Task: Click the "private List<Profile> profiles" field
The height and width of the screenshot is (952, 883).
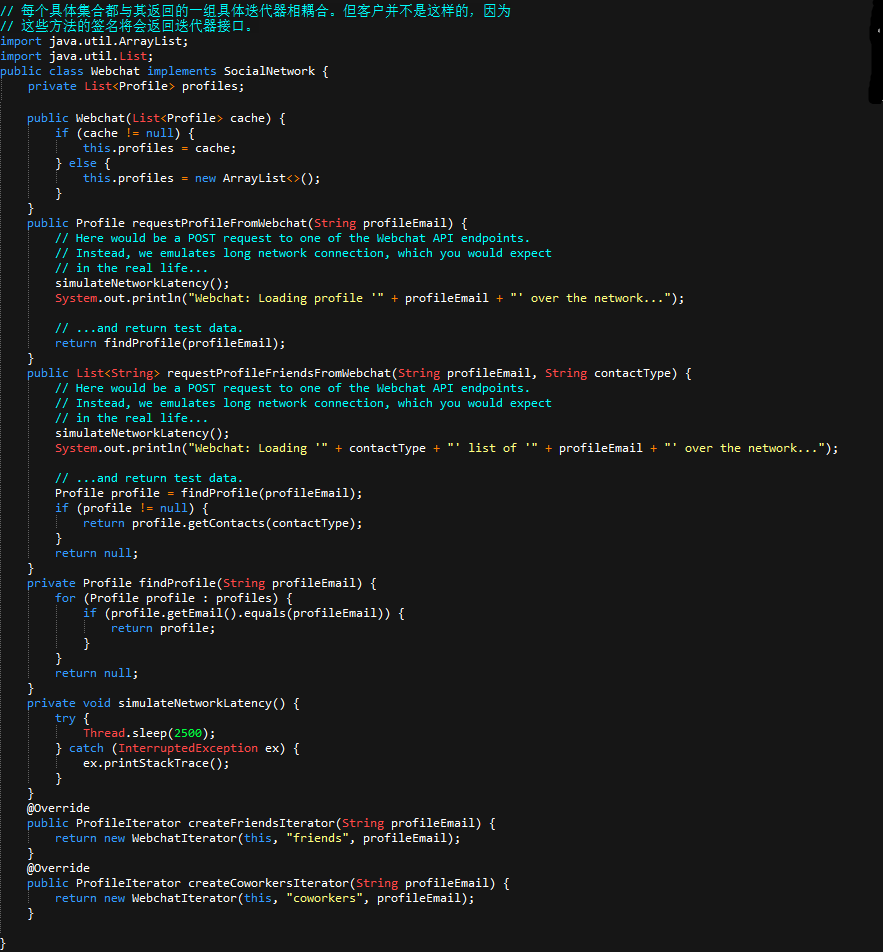Action: (x=136, y=86)
